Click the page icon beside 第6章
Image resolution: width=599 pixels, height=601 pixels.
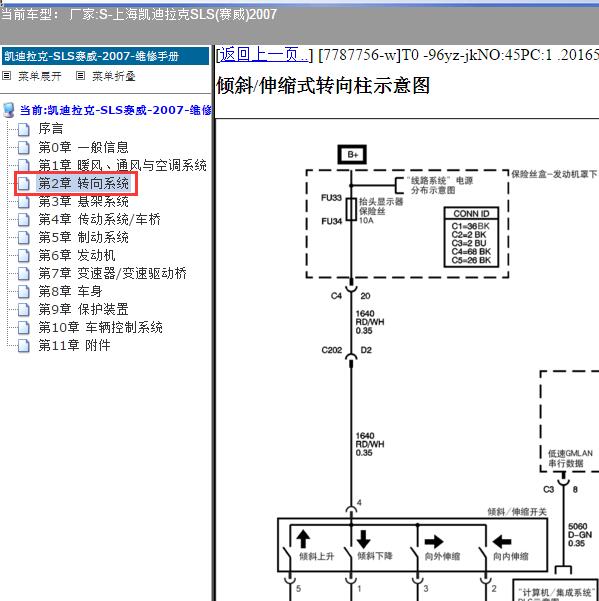24,255
